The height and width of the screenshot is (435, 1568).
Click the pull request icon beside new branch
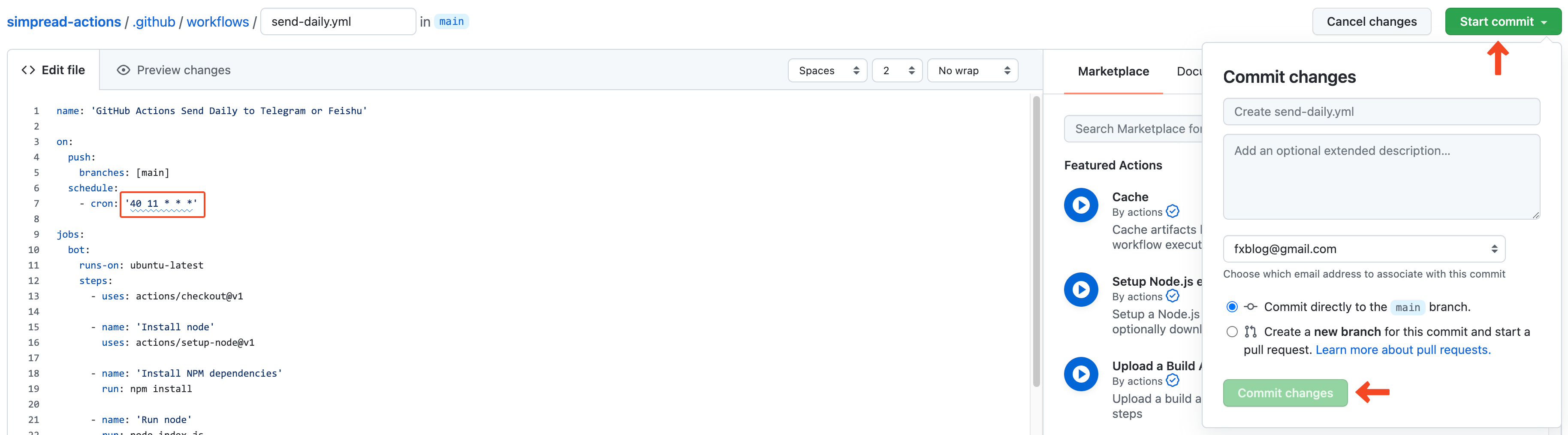click(x=1250, y=332)
